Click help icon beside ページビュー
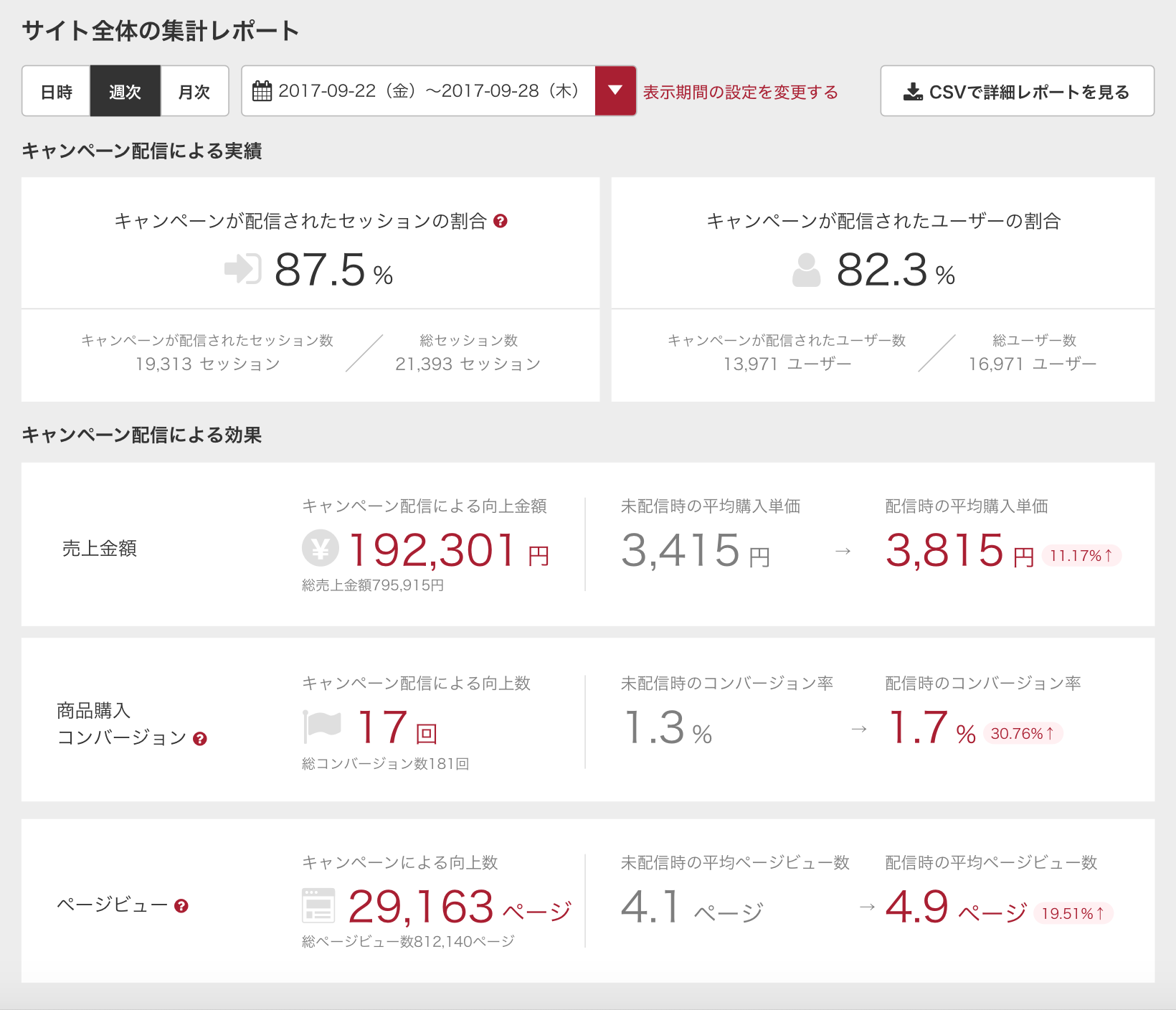The height and width of the screenshot is (1010, 1176). tap(181, 906)
